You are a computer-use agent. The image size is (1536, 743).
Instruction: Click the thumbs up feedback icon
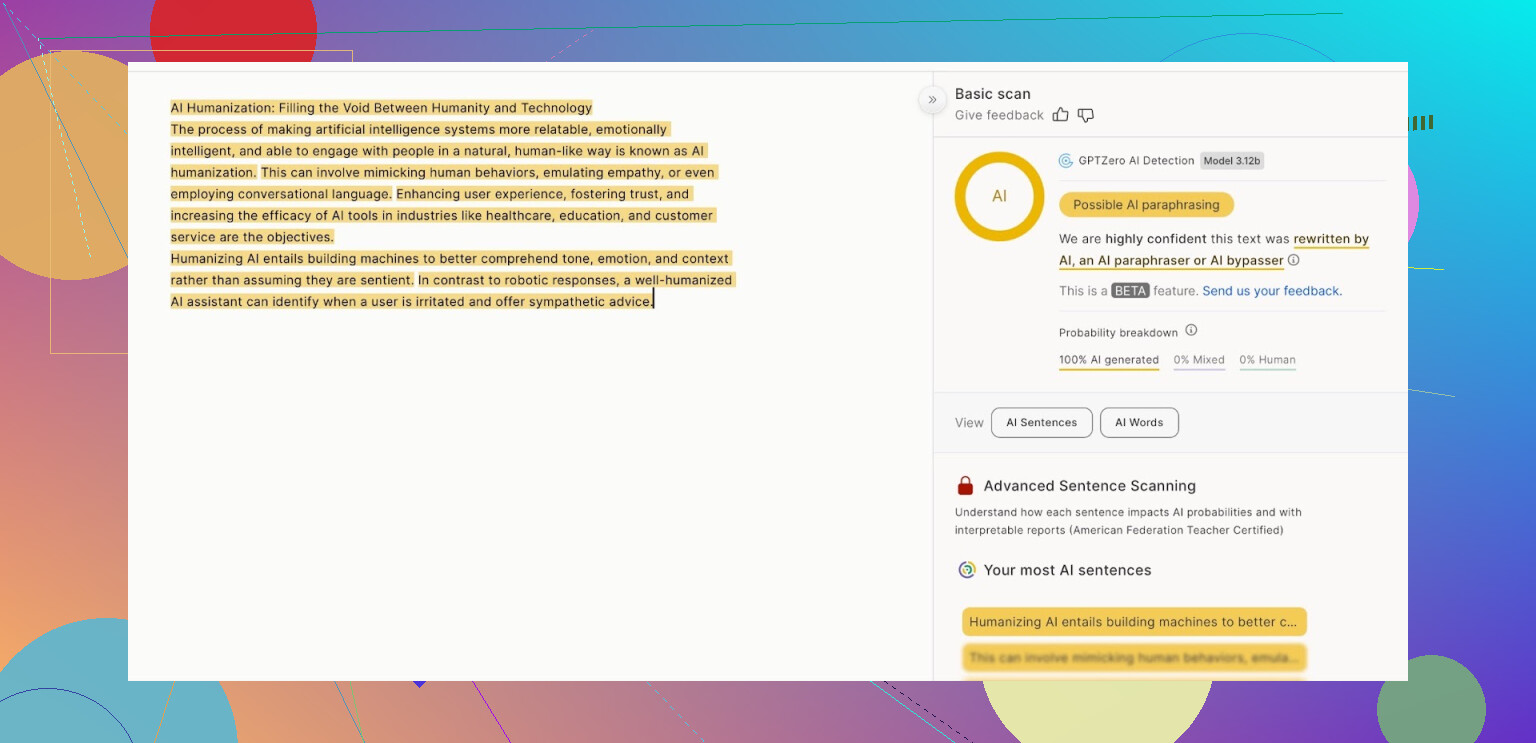click(1061, 115)
